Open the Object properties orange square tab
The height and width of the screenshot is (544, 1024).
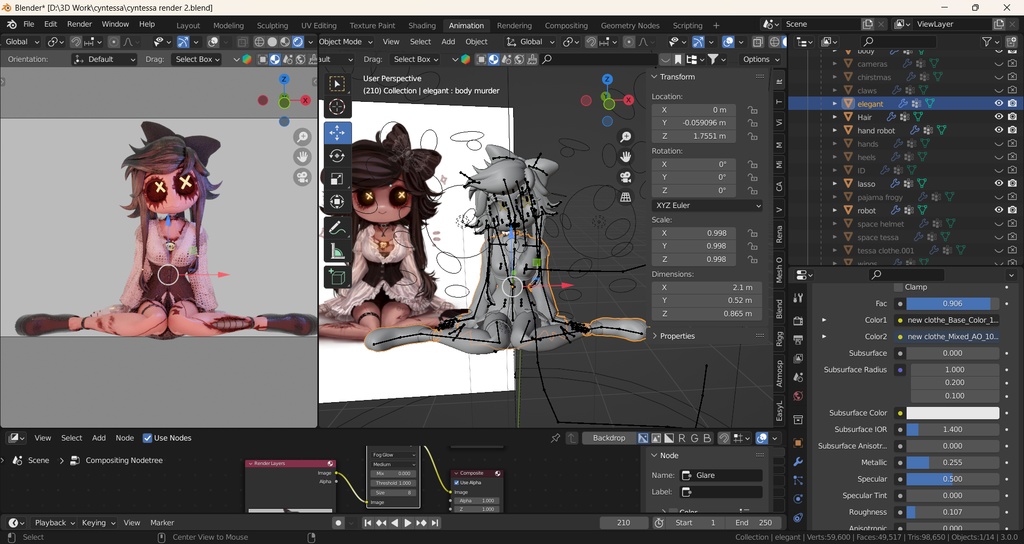(x=797, y=443)
